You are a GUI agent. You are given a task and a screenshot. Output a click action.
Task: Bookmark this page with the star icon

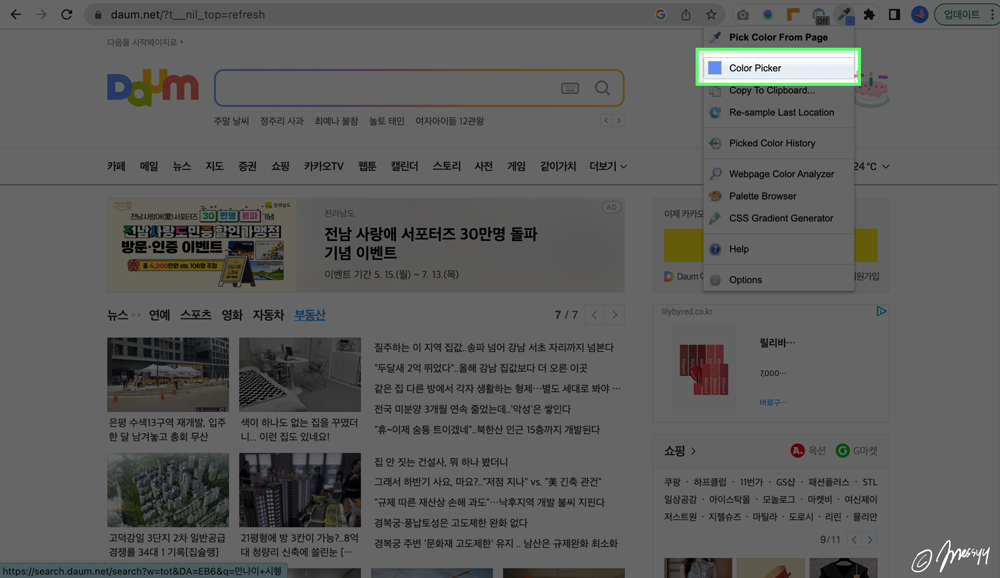(710, 14)
